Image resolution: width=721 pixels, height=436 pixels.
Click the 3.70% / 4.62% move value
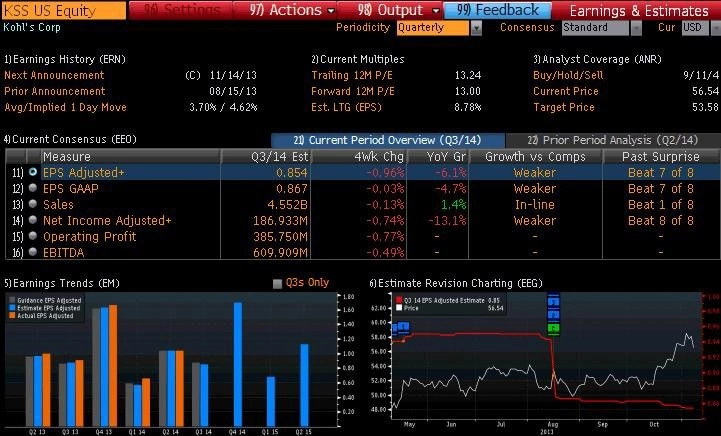[223, 107]
